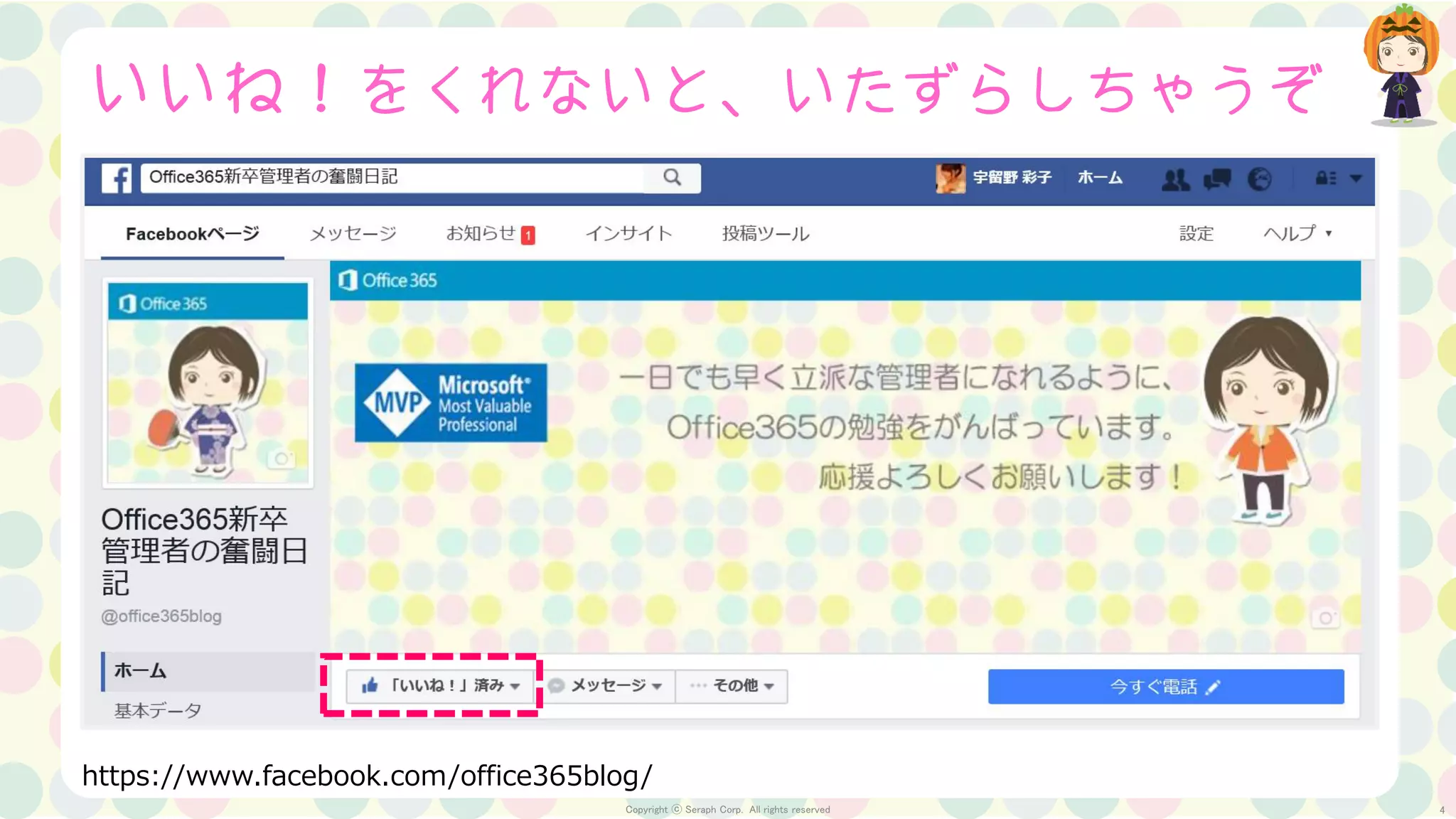Viewport: 1456px width, 819px height.
Task: Open the friend requests icon
Action: [x=1175, y=179]
